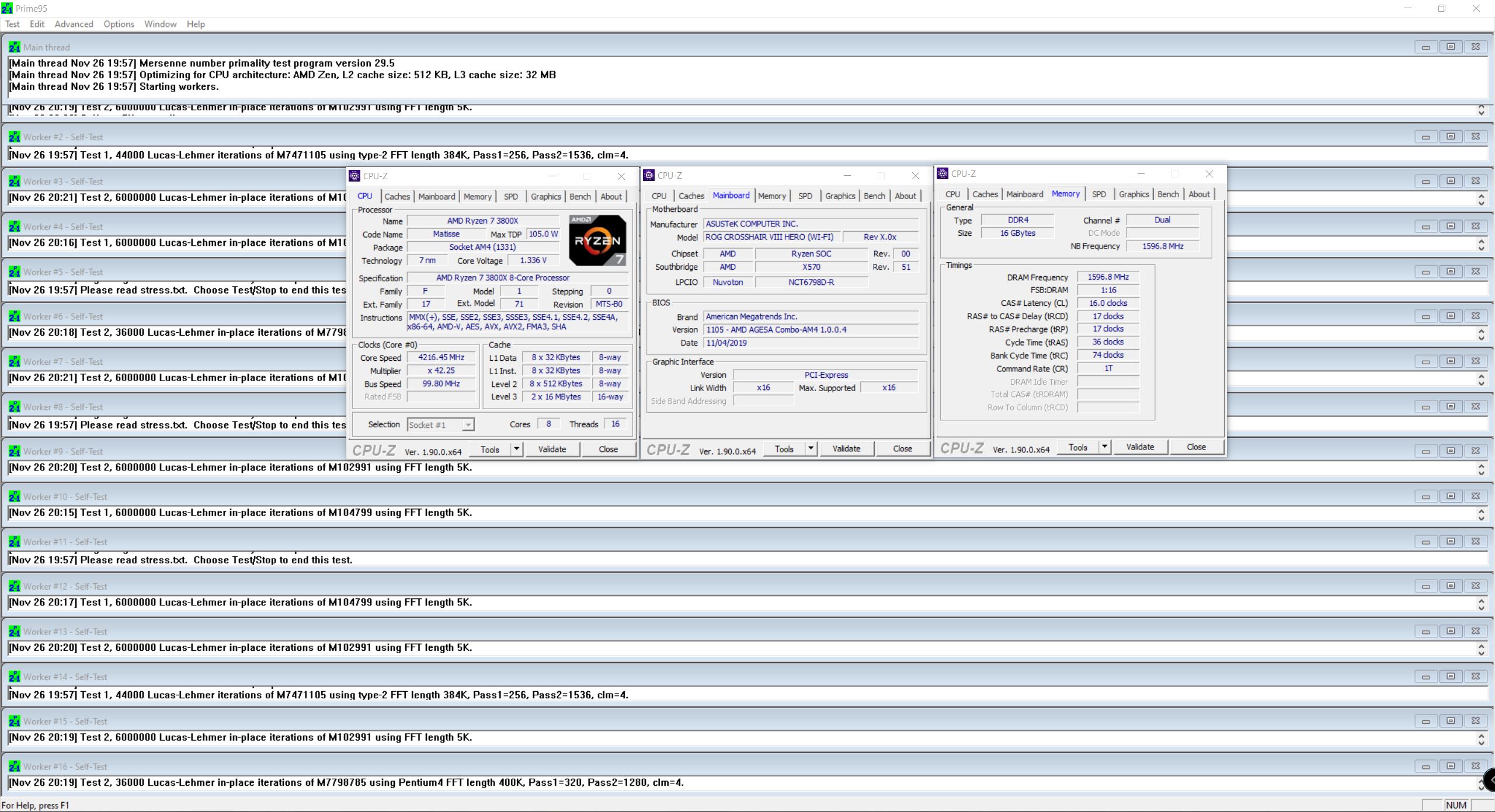Screen dimensions: 1495x812
Task: Click the NUM indicator in status bar
Action: (x=1456, y=805)
